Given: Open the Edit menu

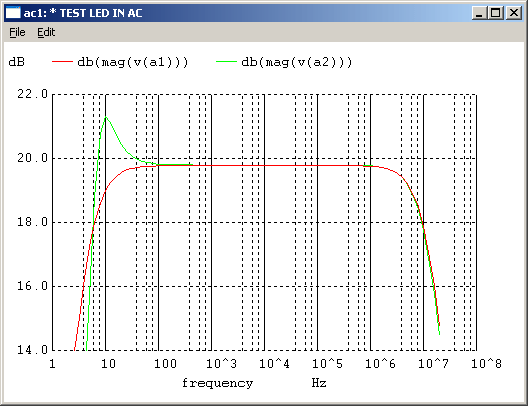Looking at the screenshot, I should tap(46, 32).
